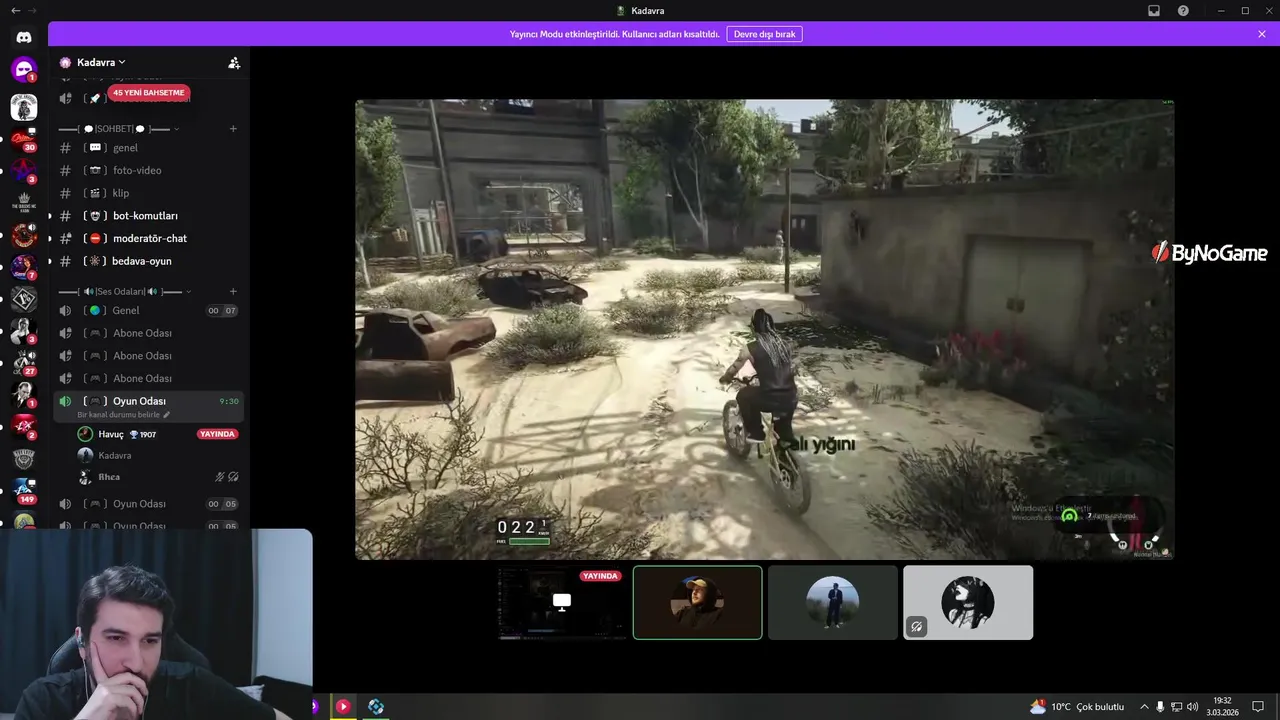
Task: Select participant tile with standing figure avatar
Action: click(832, 602)
